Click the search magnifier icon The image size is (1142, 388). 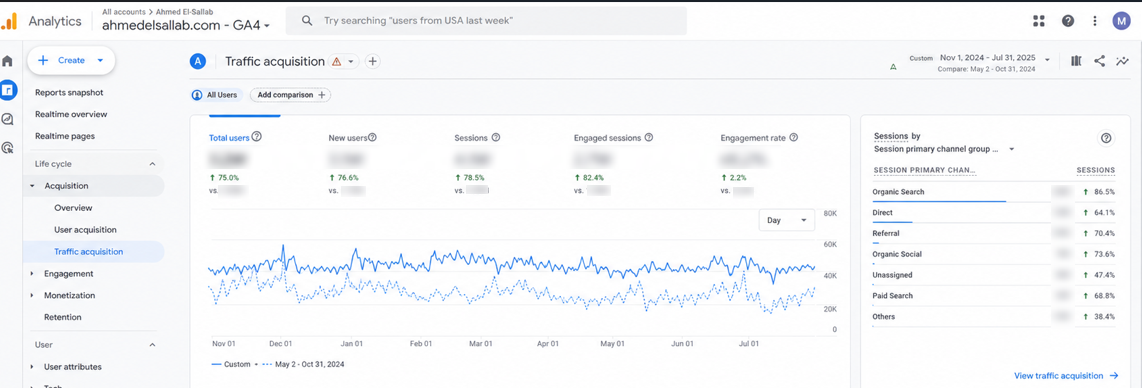(307, 21)
